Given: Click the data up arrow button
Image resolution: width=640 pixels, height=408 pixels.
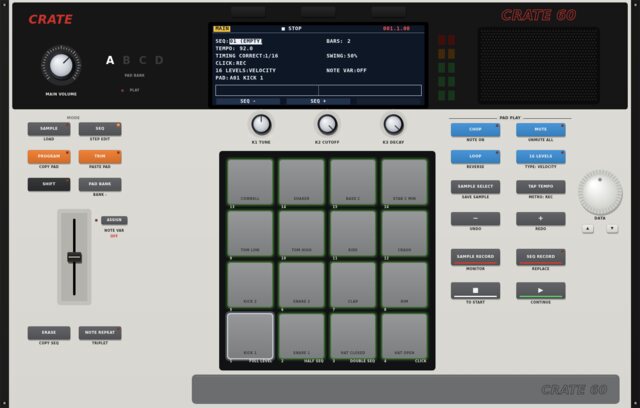Looking at the screenshot, I should (588, 228).
